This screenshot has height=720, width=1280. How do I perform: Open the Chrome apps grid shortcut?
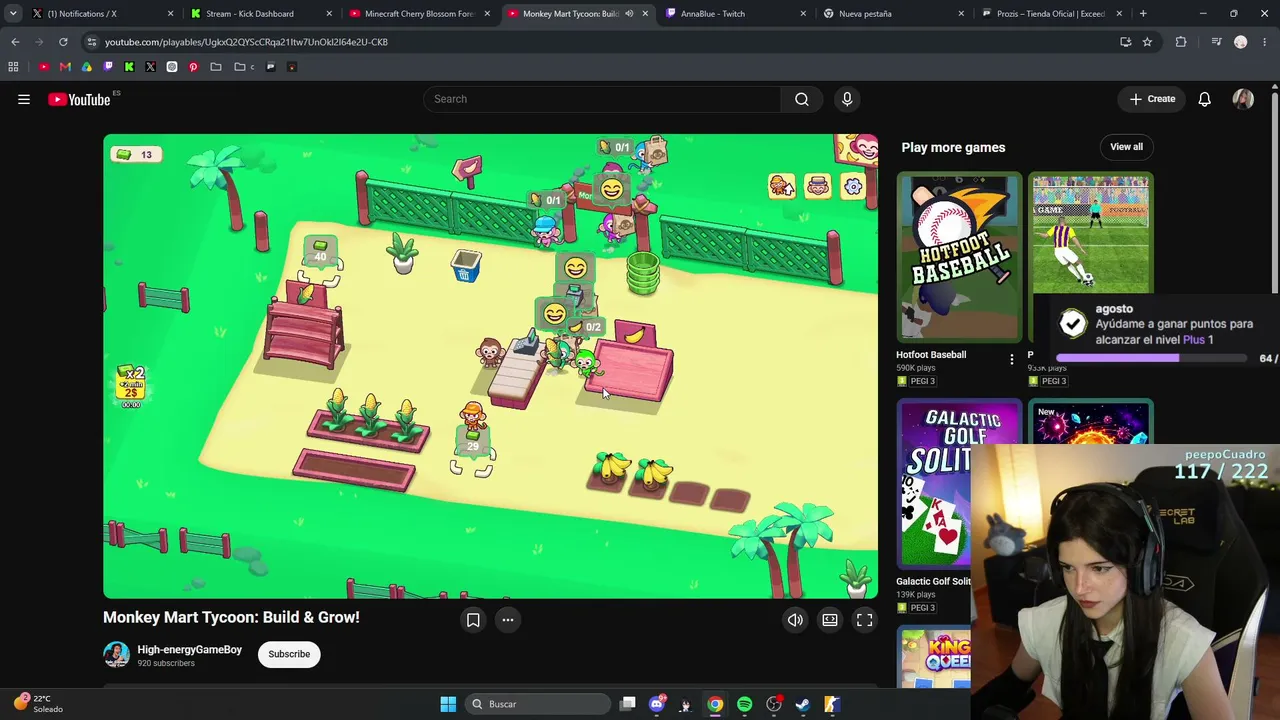(13, 67)
